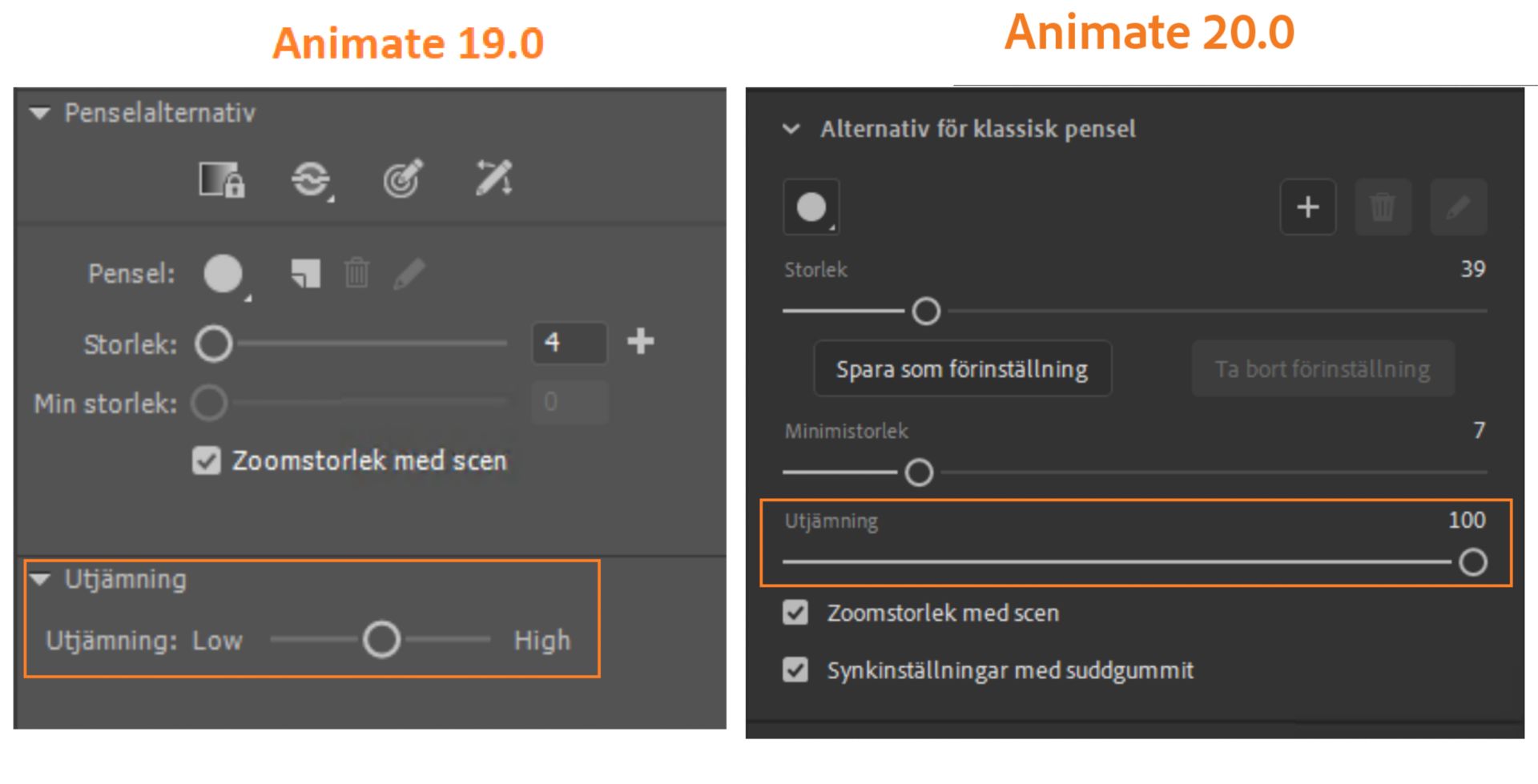1538x784 pixels.
Task: Uncheck Synkinställningar med suddgummit
Action: click(x=795, y=670)
